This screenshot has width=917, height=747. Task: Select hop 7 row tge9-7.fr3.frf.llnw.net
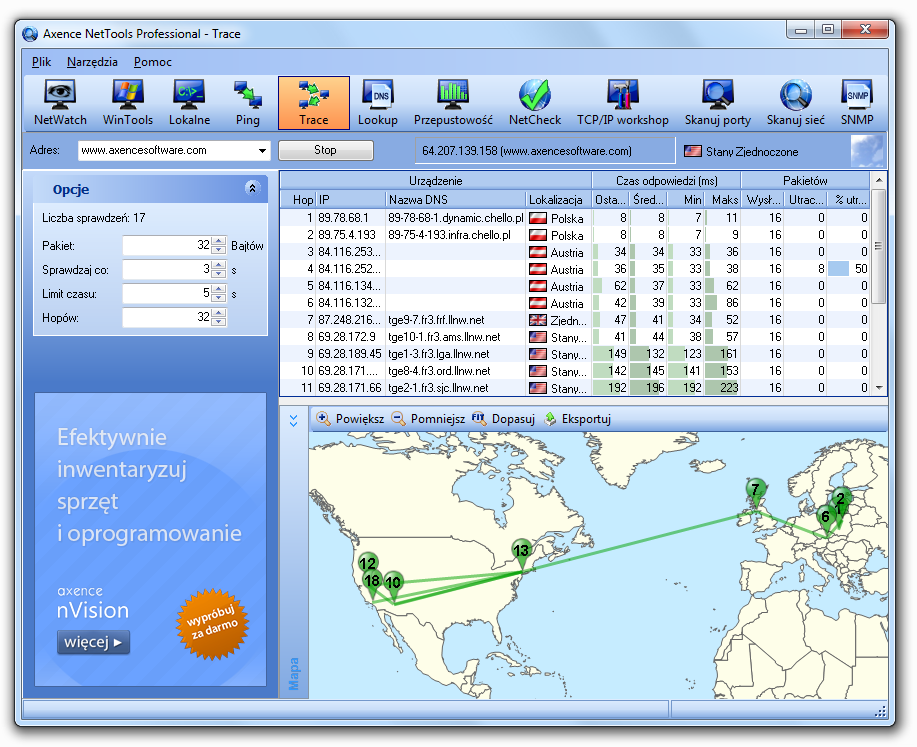coord(575,319)
